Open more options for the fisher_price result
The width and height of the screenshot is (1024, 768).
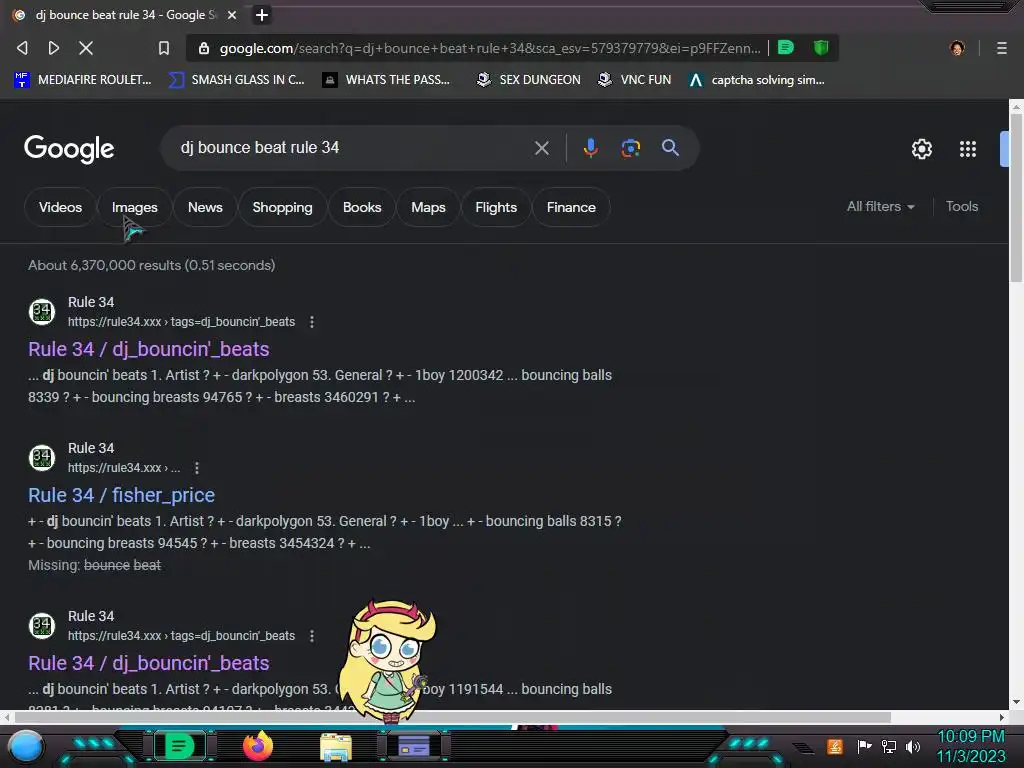(x=197, y=468)
